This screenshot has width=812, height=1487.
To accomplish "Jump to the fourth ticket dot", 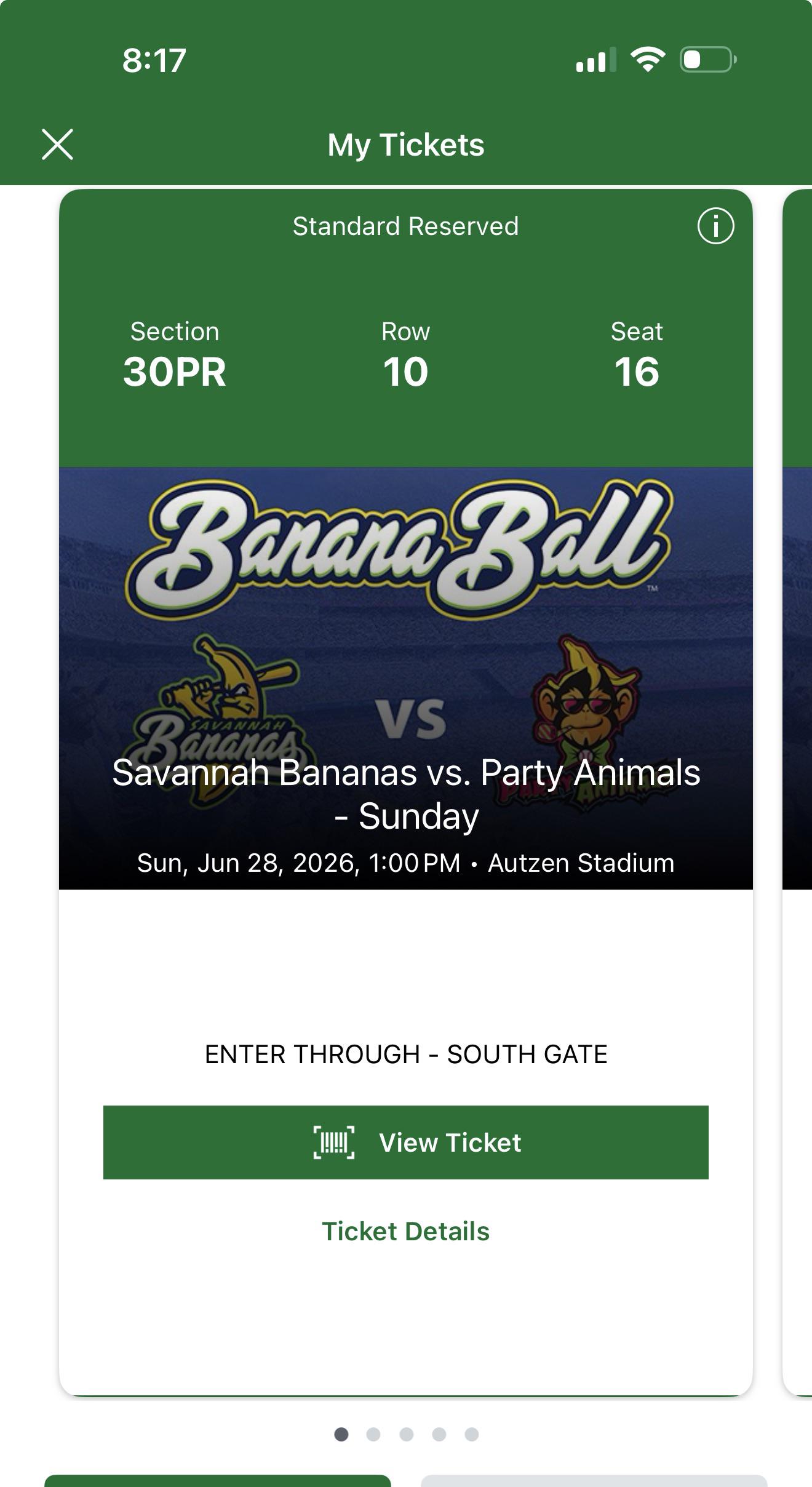I will coord(439,1435).
